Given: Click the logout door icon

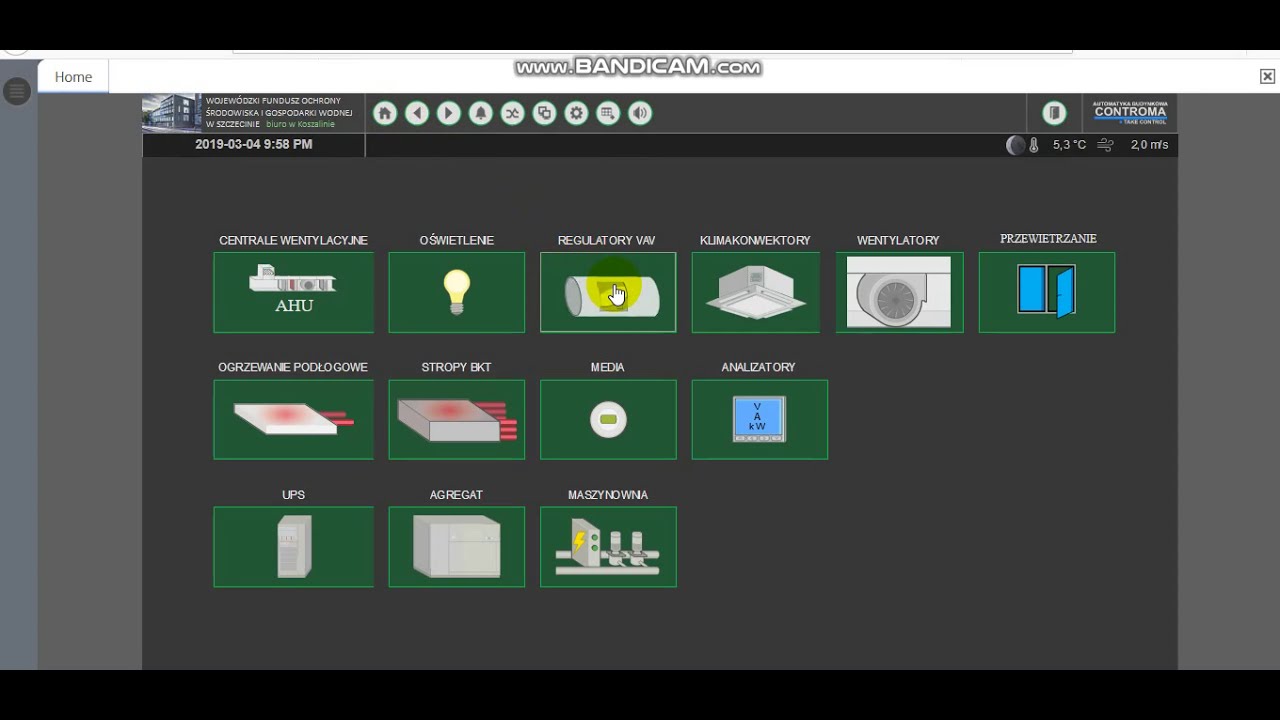Looking at the screenshot, I should [x=1054, y=113].
